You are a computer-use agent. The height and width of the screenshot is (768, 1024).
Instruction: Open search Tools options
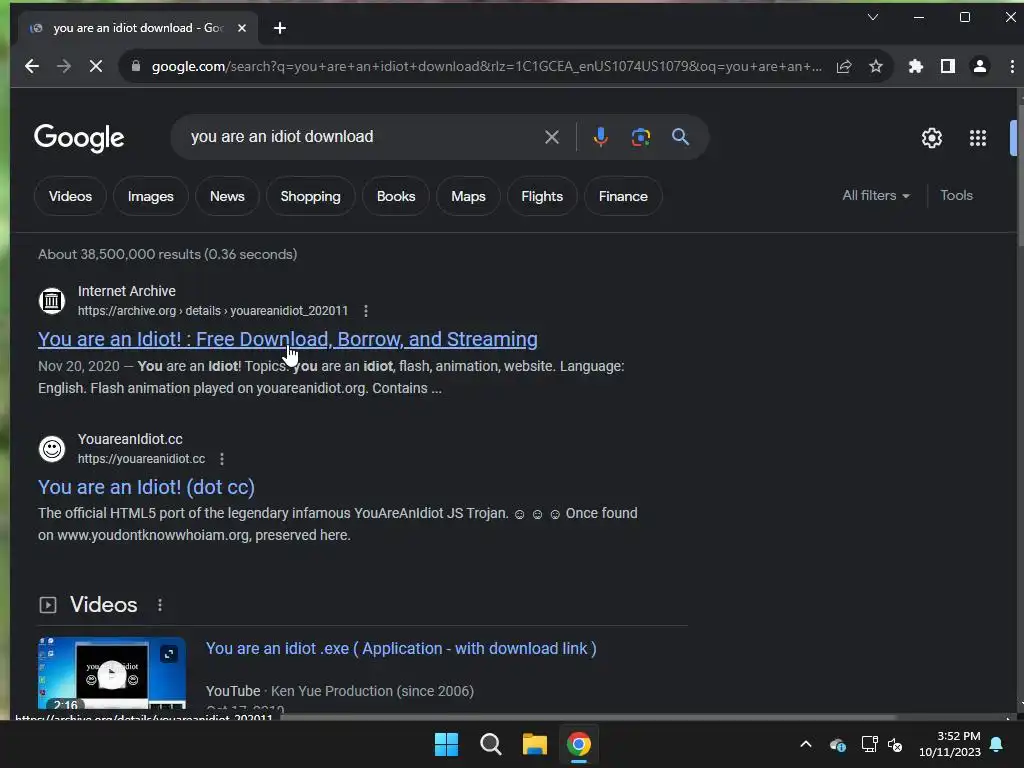click(x=956, y=195)
